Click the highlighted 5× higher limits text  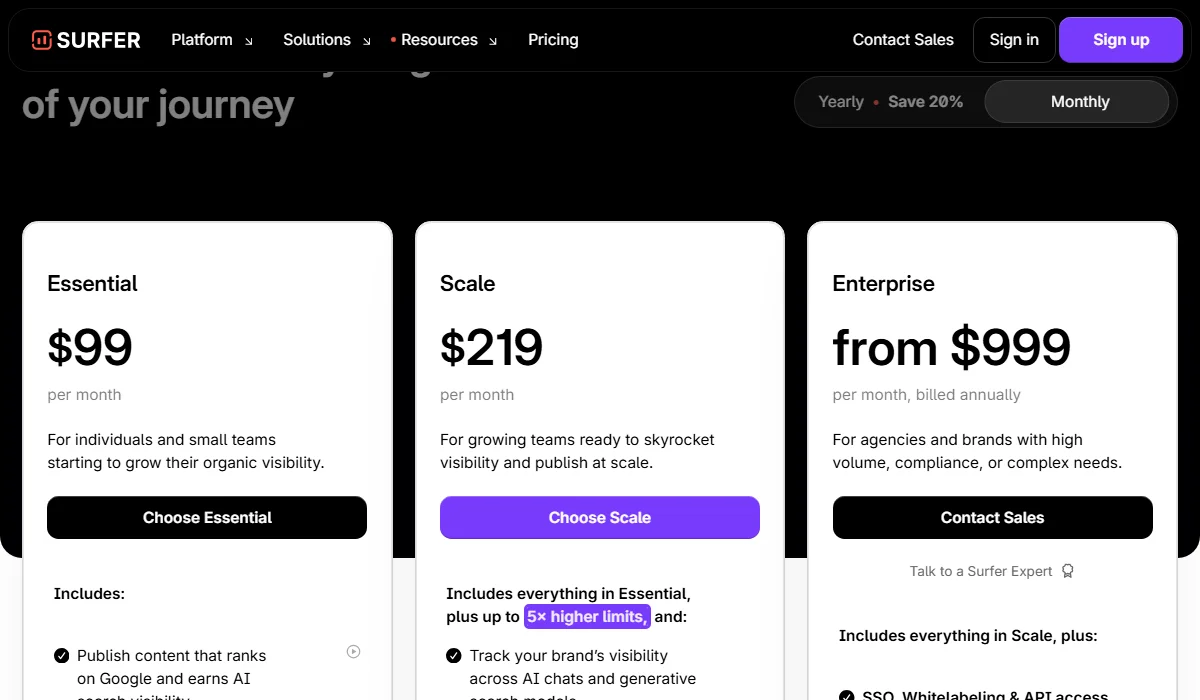587,616
